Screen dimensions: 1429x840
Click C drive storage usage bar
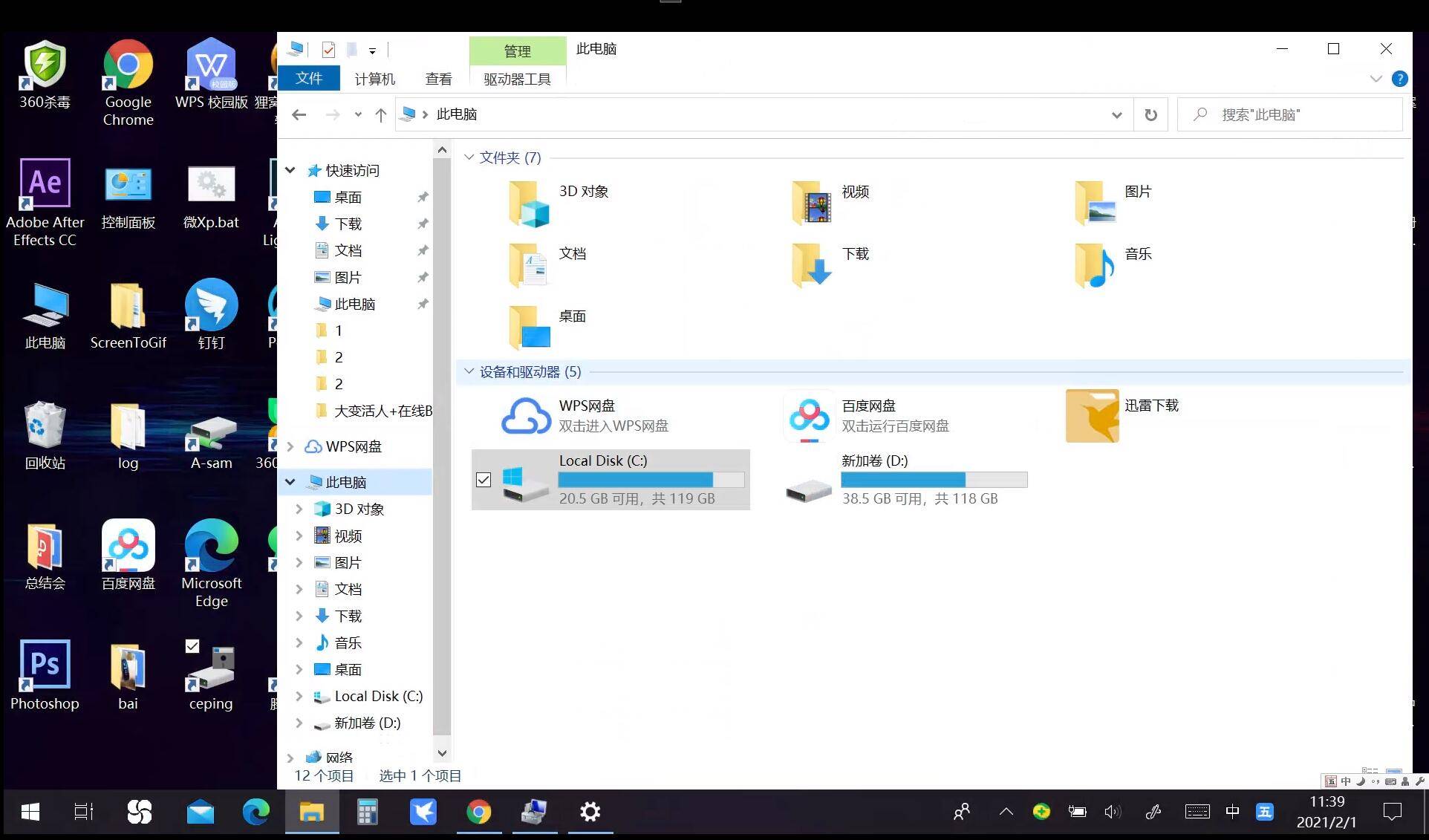click(x=652, y=480)
